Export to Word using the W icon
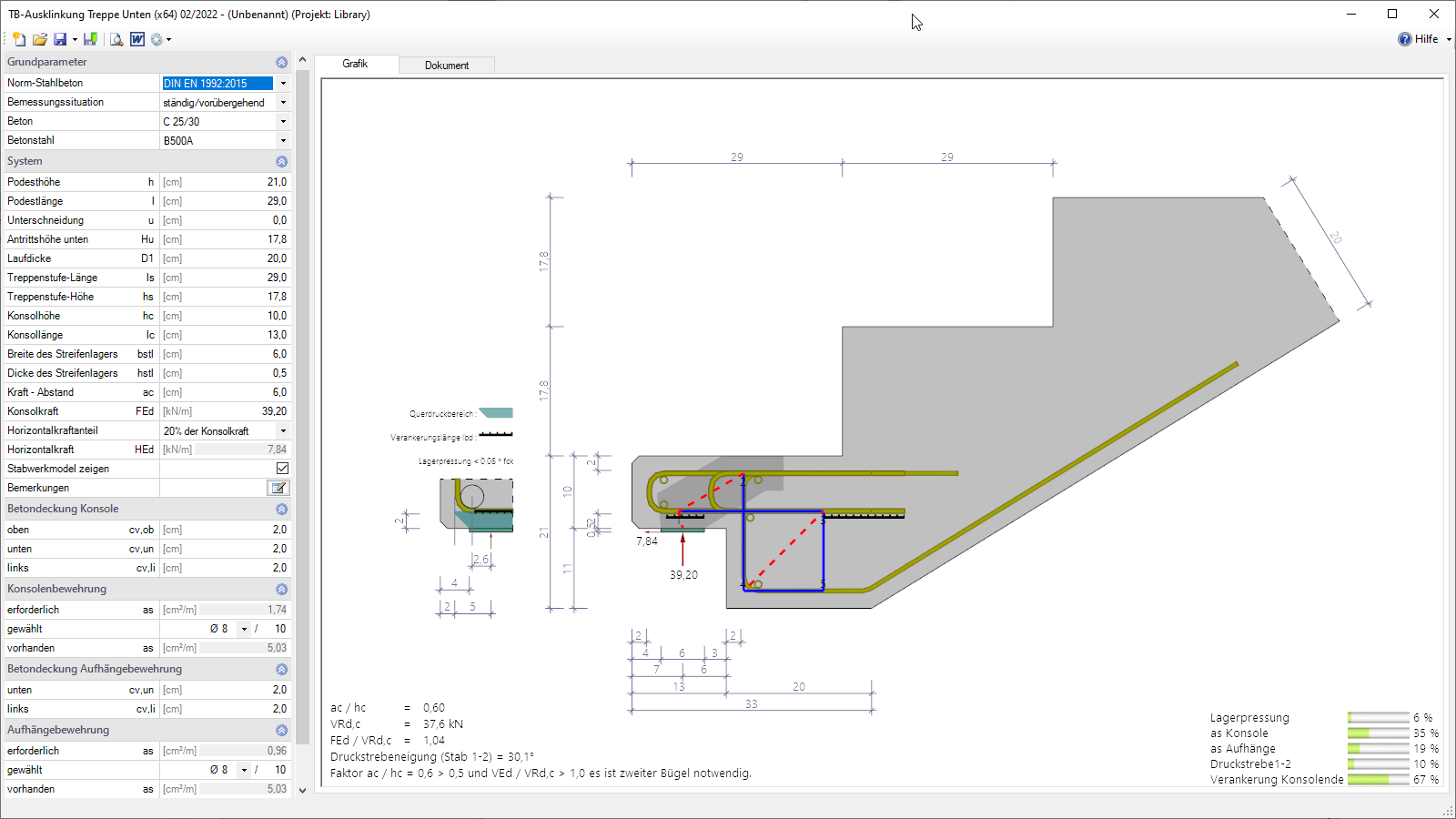Viewport: 1456px width, 819px height. pos(137,39)
